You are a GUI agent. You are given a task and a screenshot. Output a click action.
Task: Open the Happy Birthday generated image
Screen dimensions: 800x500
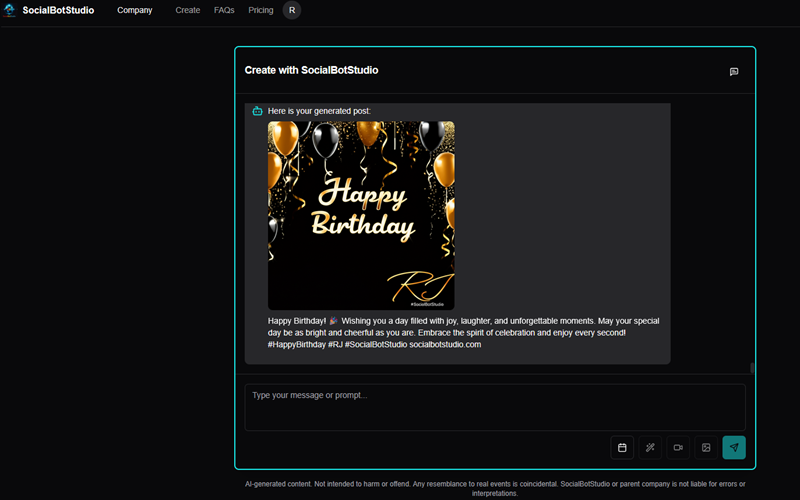point(361,215)
